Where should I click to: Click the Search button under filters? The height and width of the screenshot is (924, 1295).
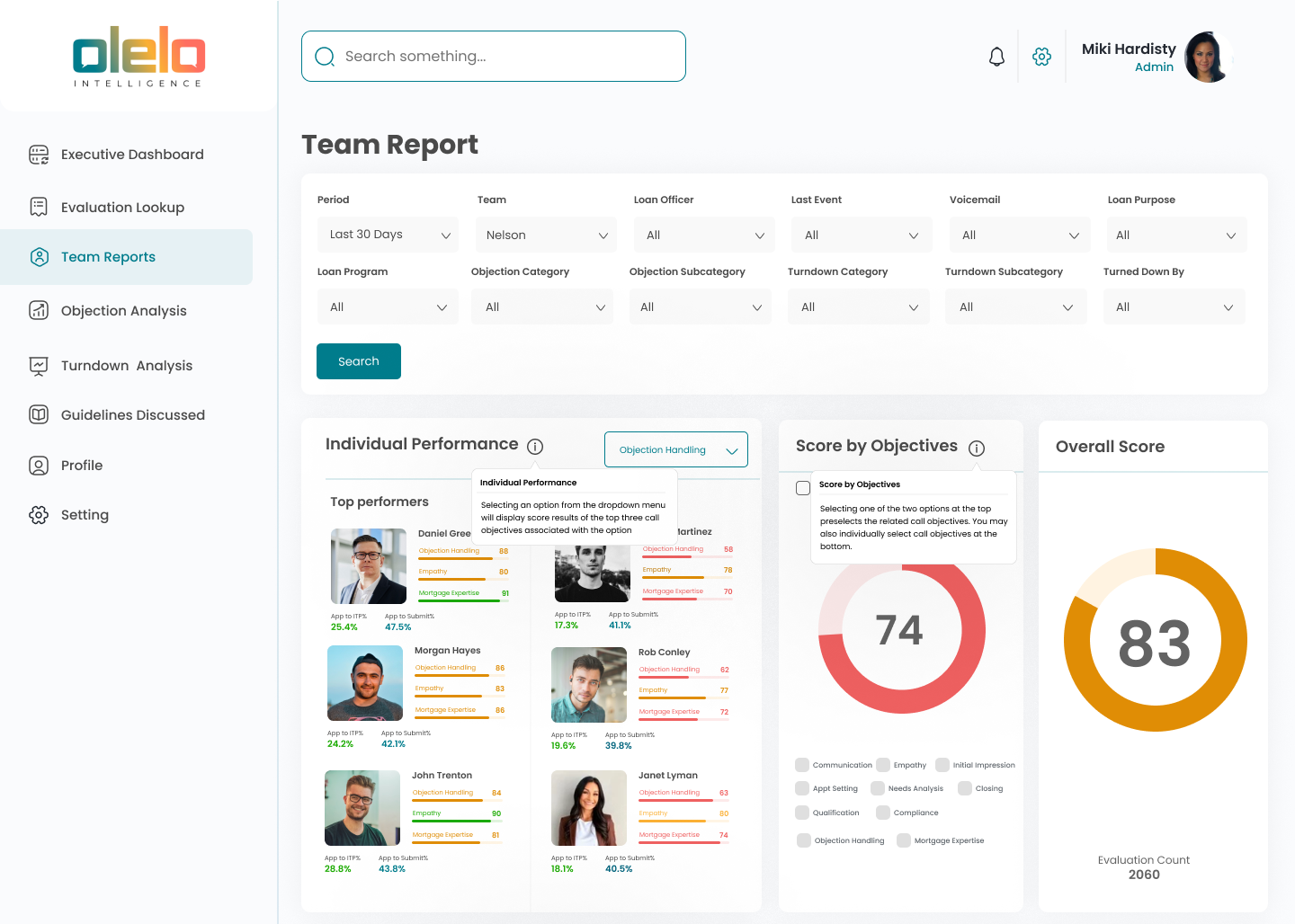(x=359, y=361)
